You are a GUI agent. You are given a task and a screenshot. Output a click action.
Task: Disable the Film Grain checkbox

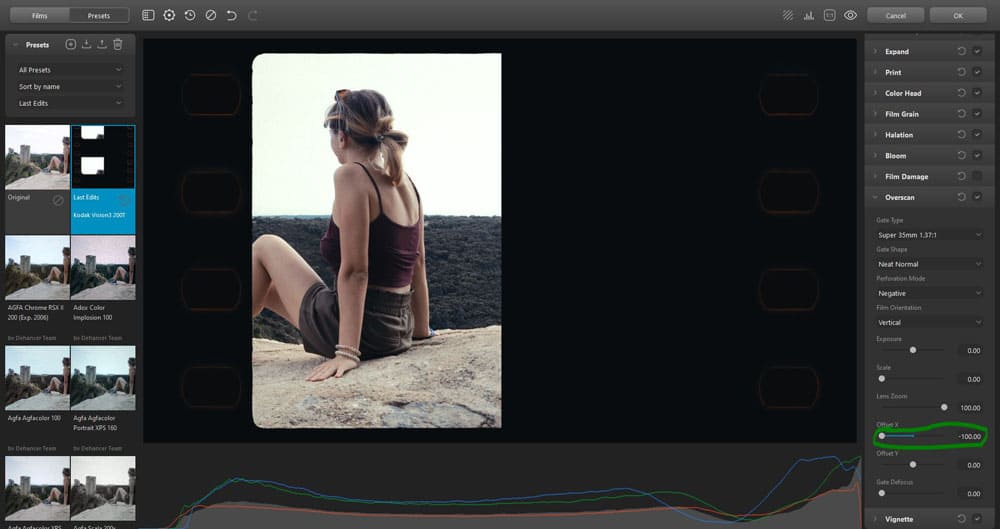(x=977, y=114)
